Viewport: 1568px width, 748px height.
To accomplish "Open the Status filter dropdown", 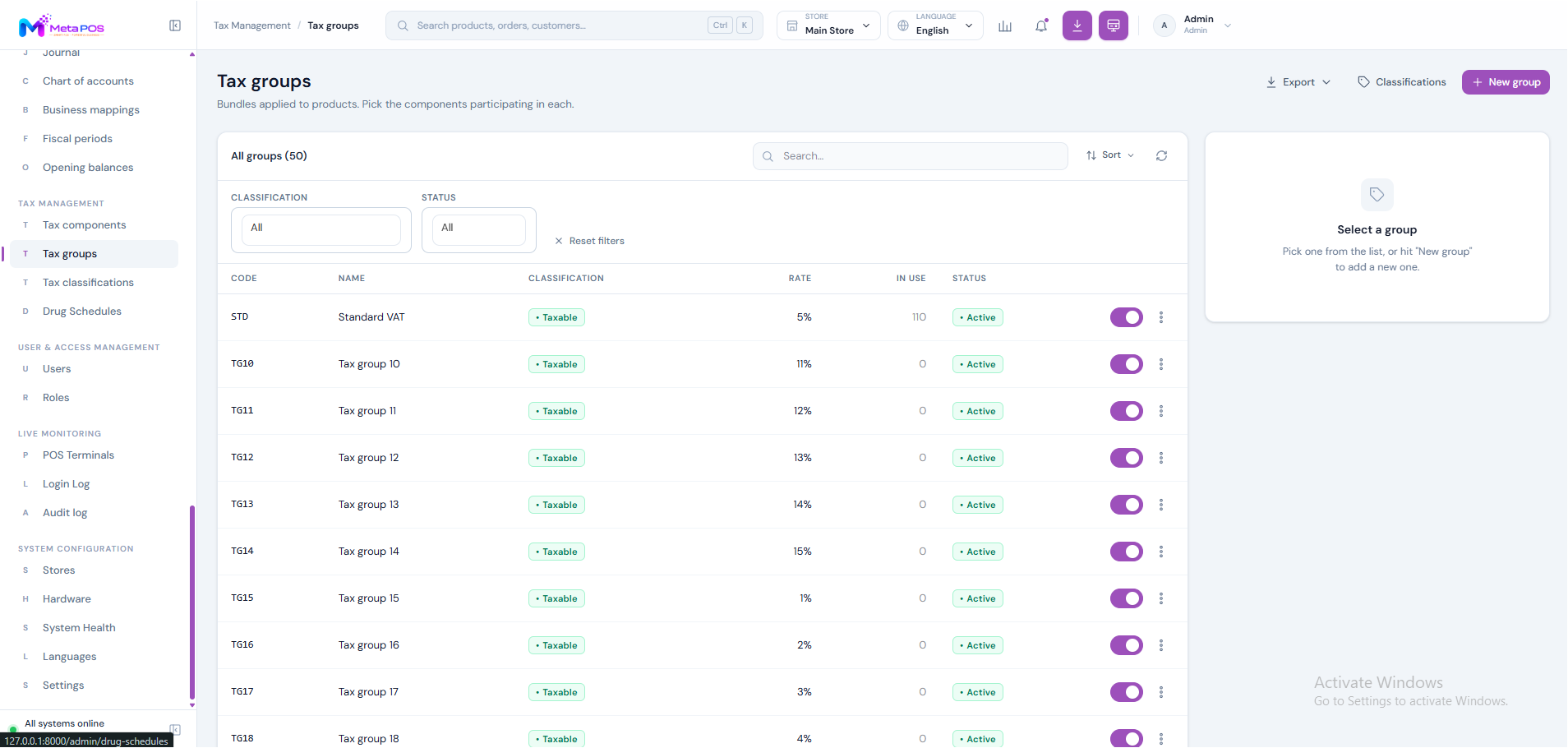I will (479, 229).
